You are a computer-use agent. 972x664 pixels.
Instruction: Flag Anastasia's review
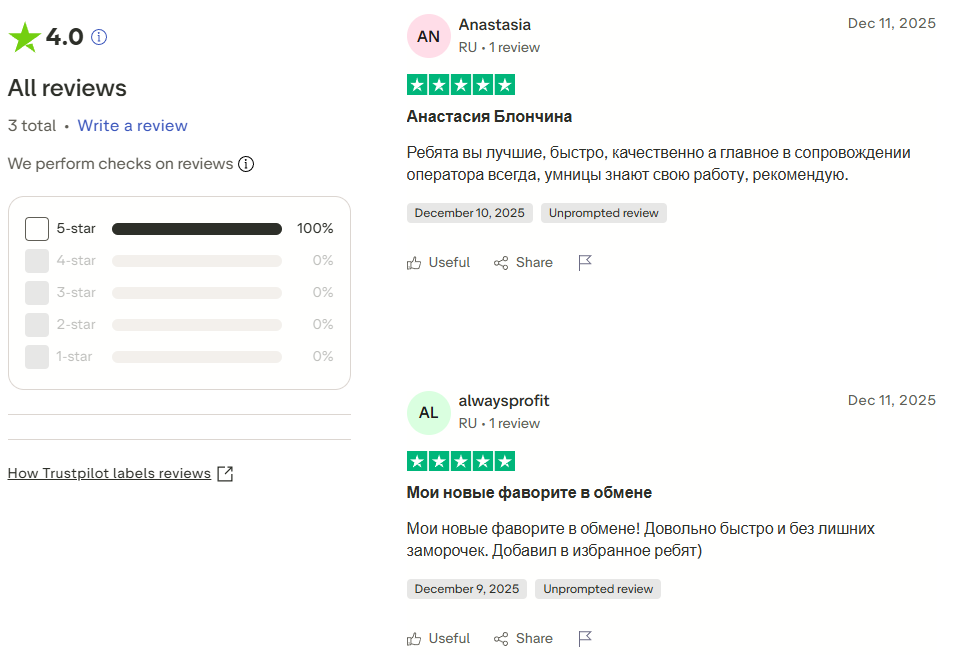point(586,263)
